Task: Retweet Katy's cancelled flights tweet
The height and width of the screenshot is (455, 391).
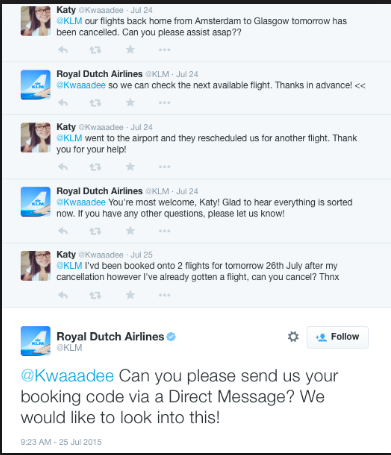Action: point(95,50)
